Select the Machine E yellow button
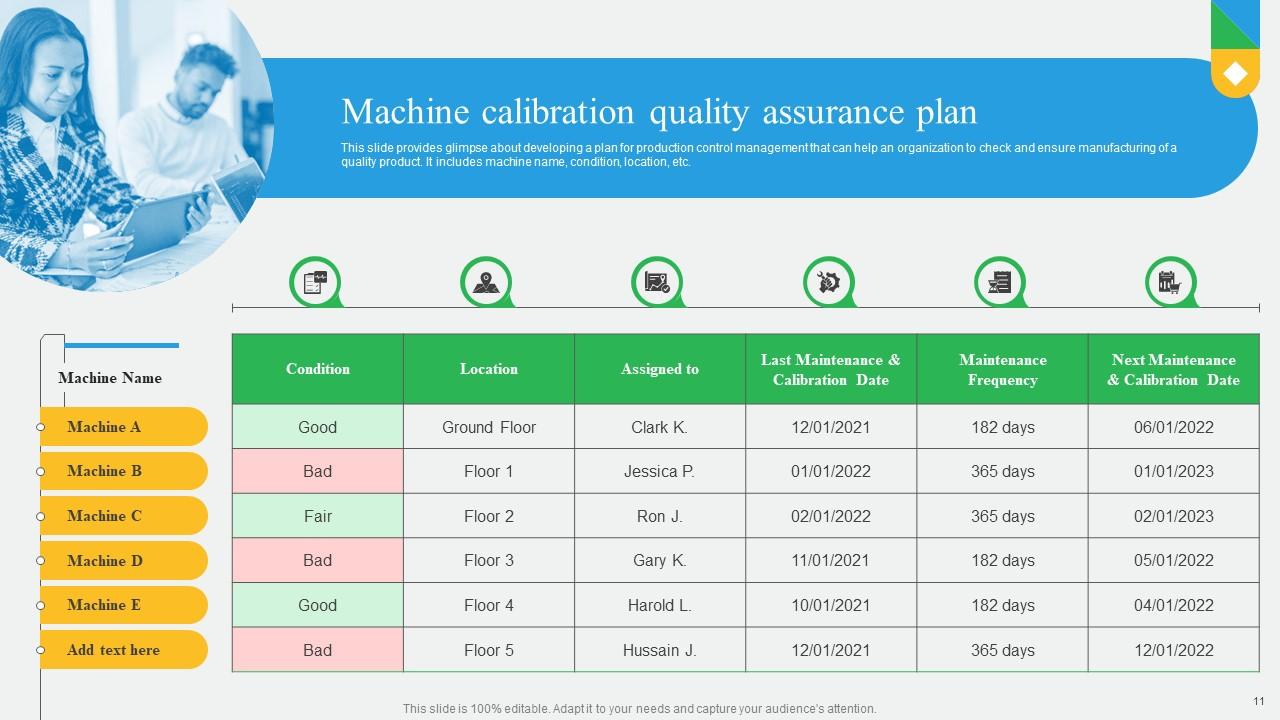The image size is (1280, 720). coord(123,605)
